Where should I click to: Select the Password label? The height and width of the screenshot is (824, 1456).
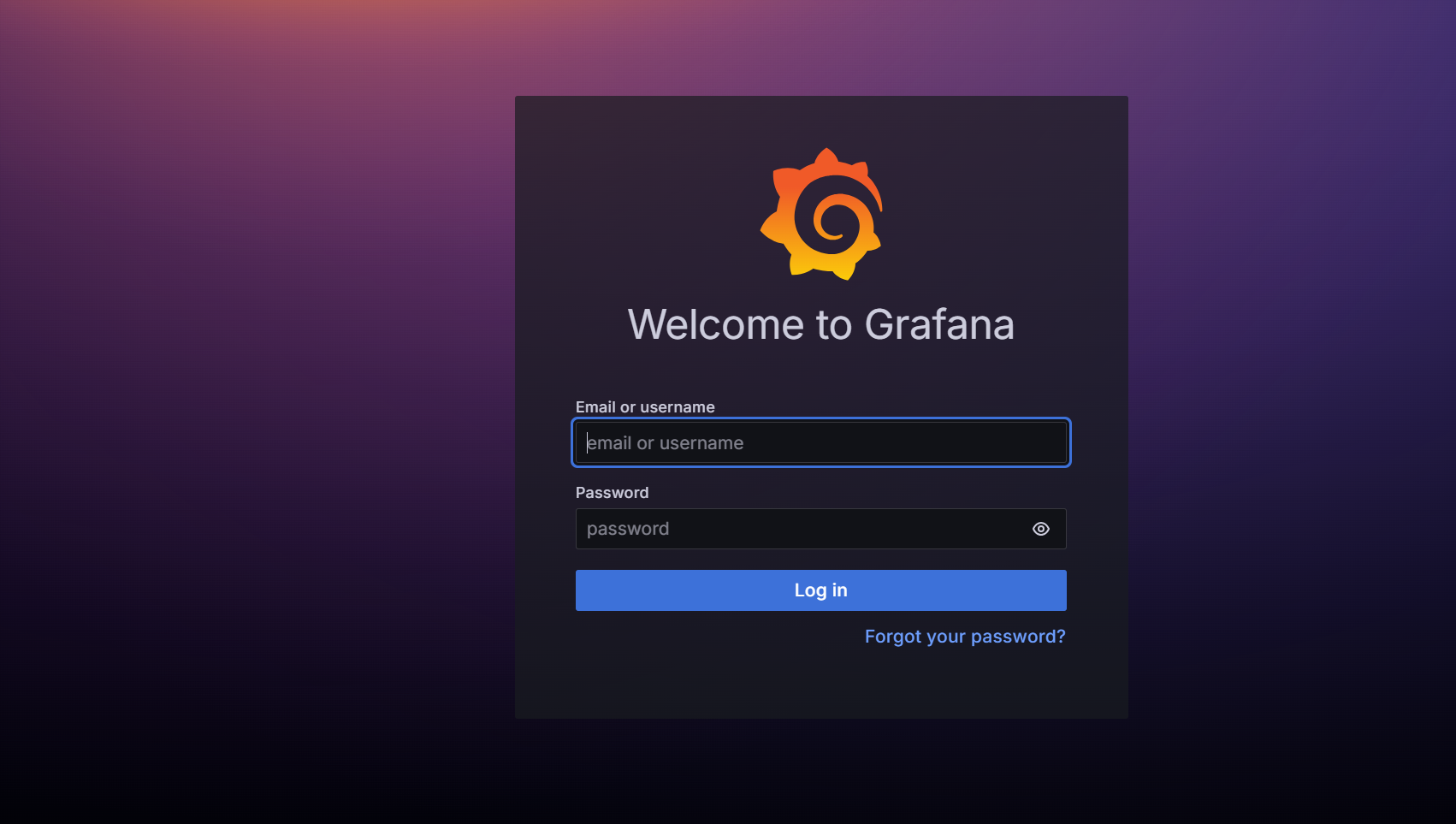coord(612,492)
